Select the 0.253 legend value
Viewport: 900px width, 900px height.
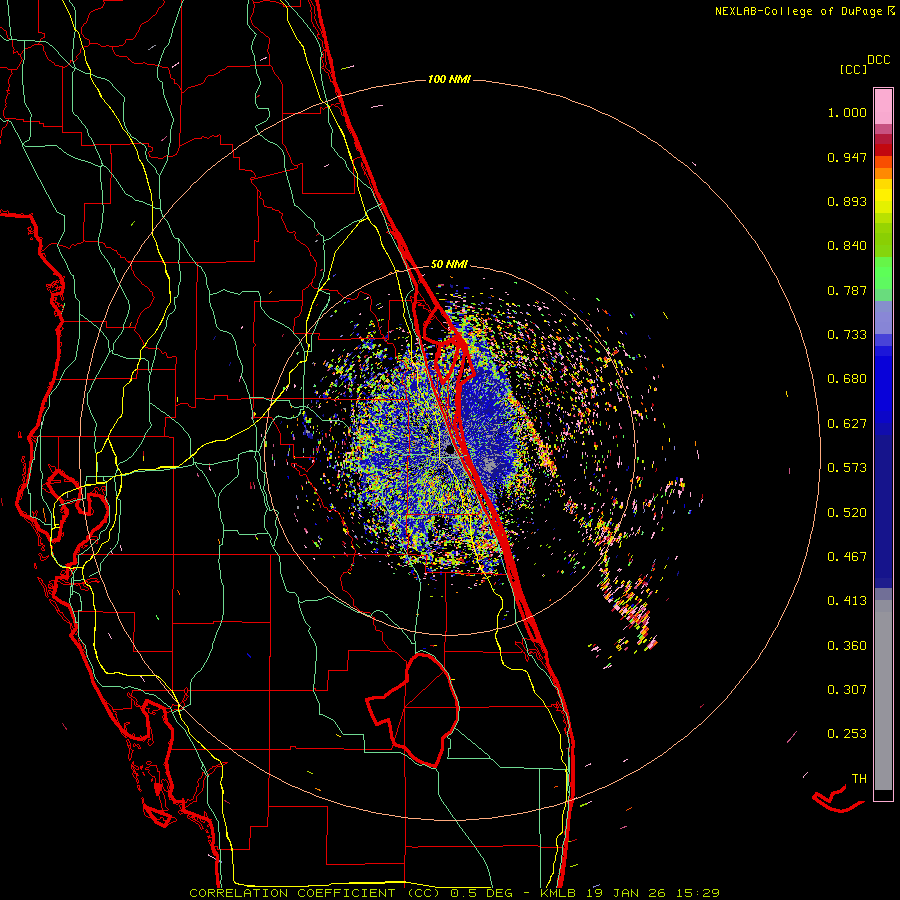pos(847,734)
